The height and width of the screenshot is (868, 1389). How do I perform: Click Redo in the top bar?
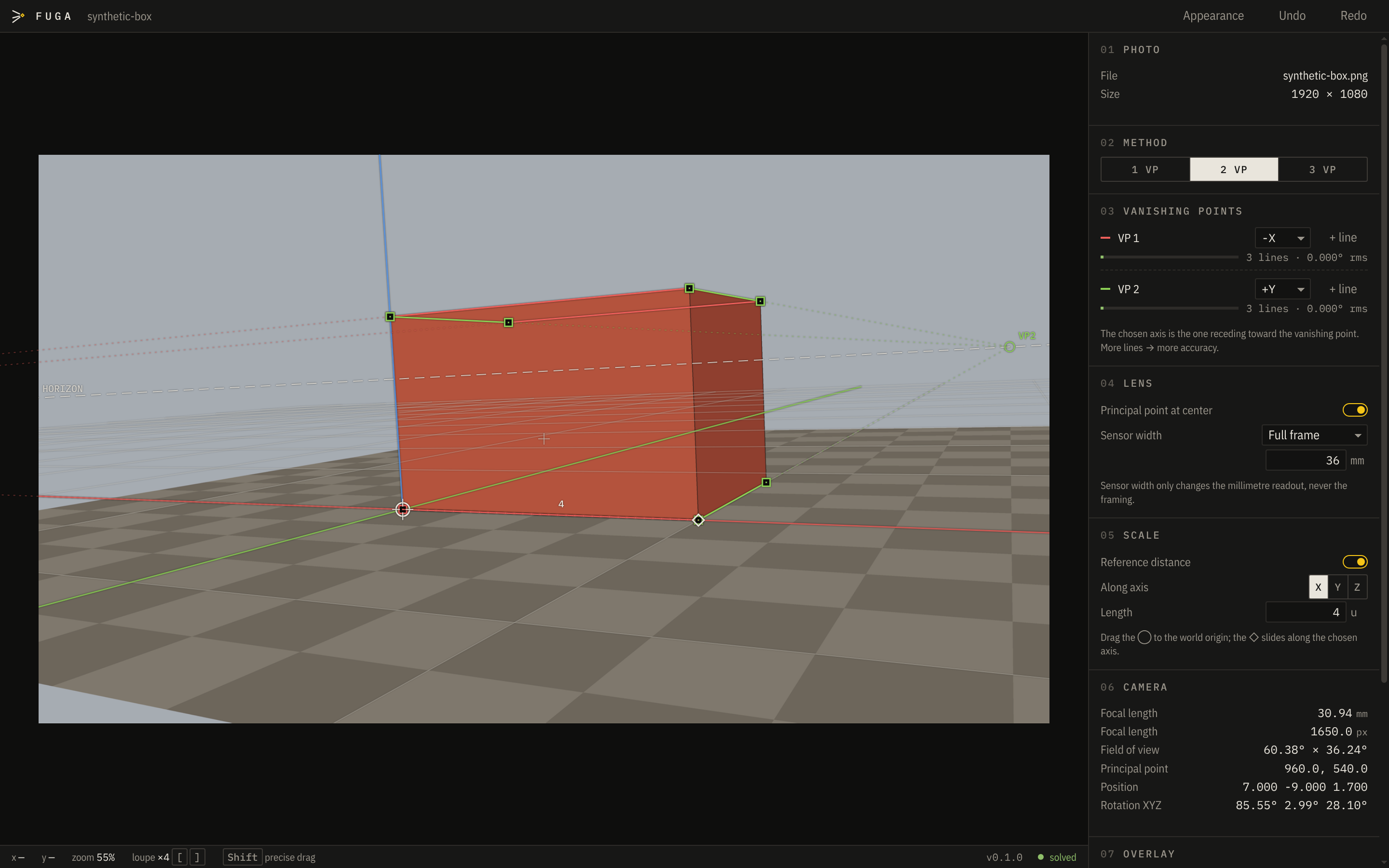[1353, 15]
